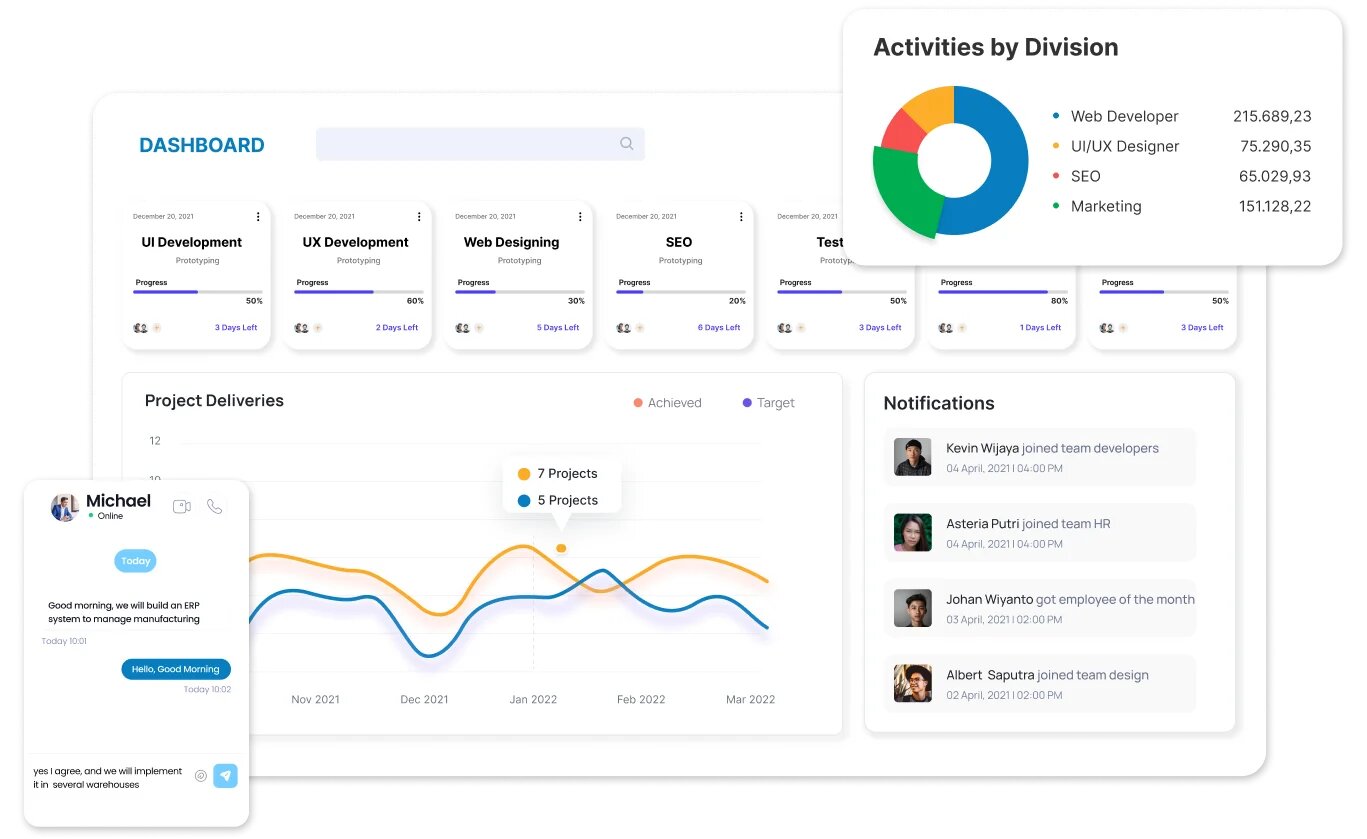Toggle the Achieved series in Project Deliveries
The image size is (1367, 839).
tap(667, 402)
